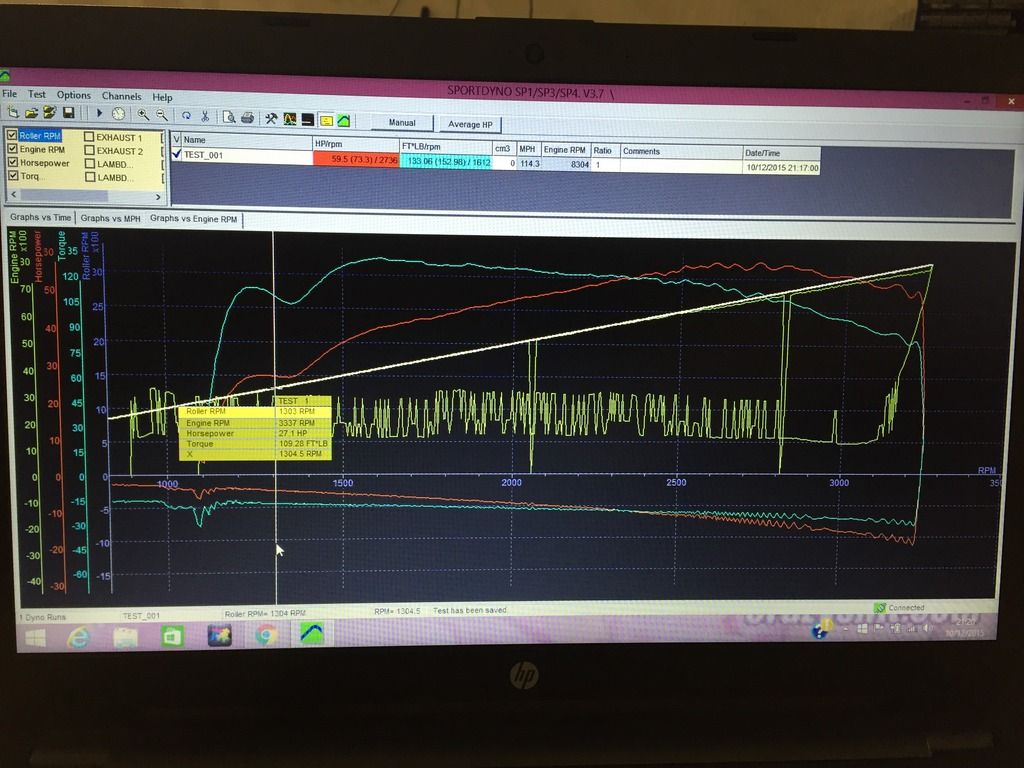Open print preview icon
The width and height of the screenshot is (1024, 768).
pos(229,117)
